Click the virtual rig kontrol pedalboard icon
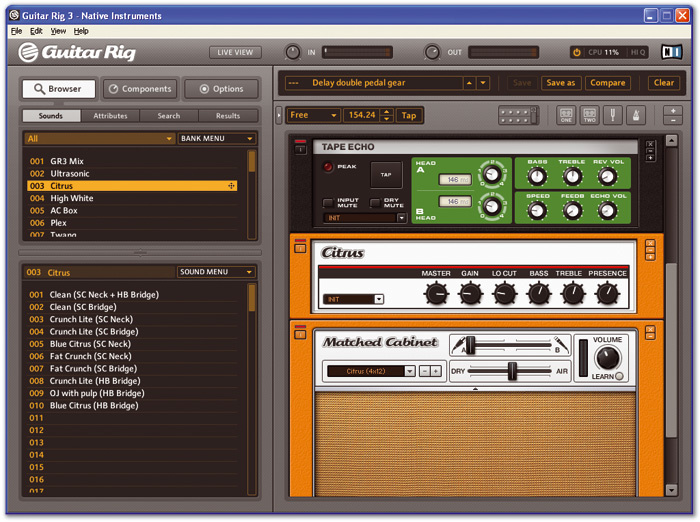700x522 pixels. pyautogui.click(x=518, y=115)
